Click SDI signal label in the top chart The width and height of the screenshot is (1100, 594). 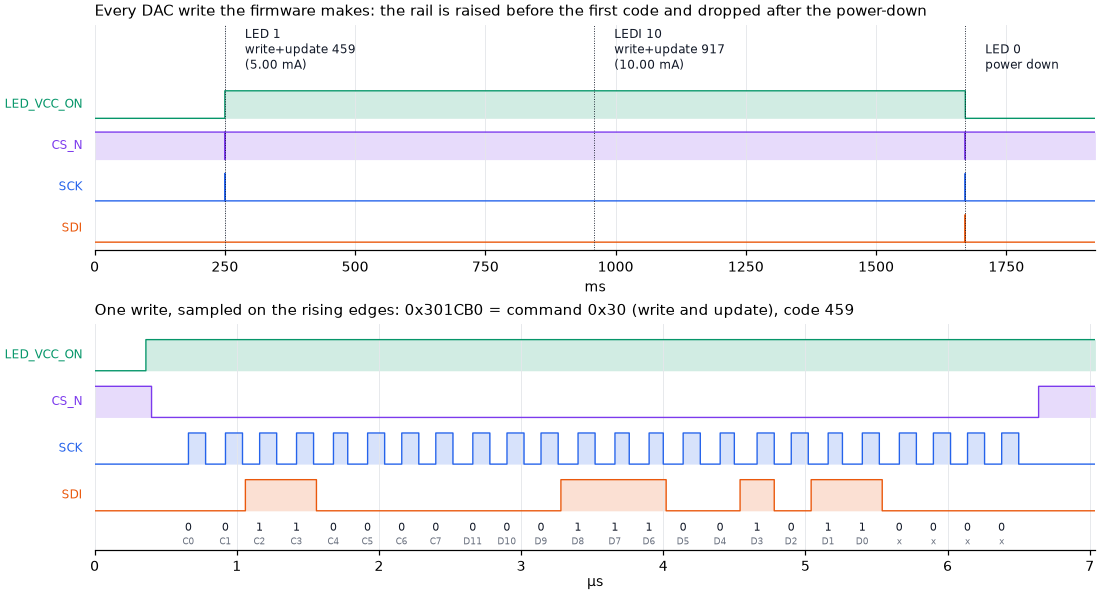tap(72, 227)
